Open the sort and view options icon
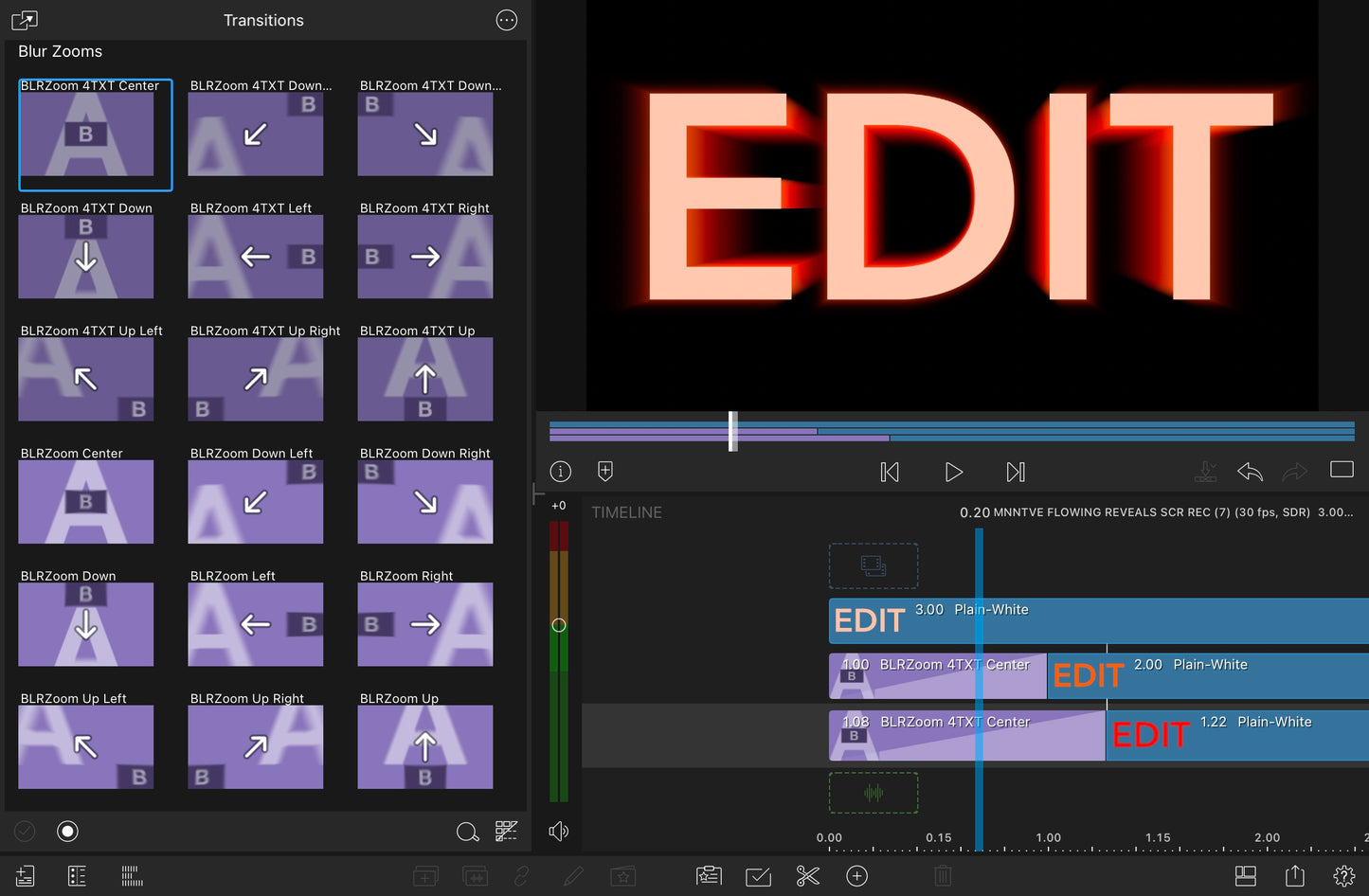 tap(506, 831)
